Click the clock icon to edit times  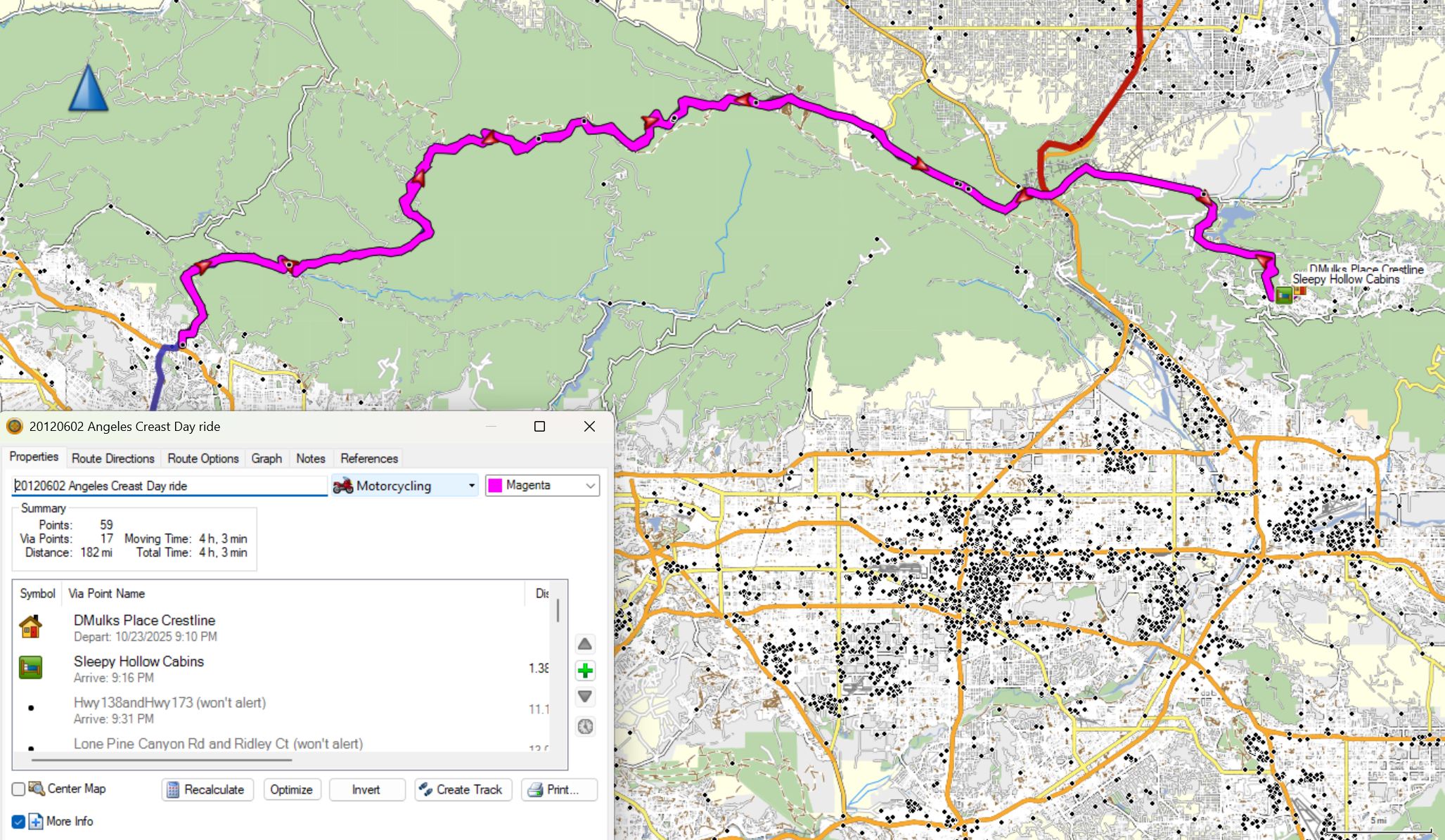[585, 726]
